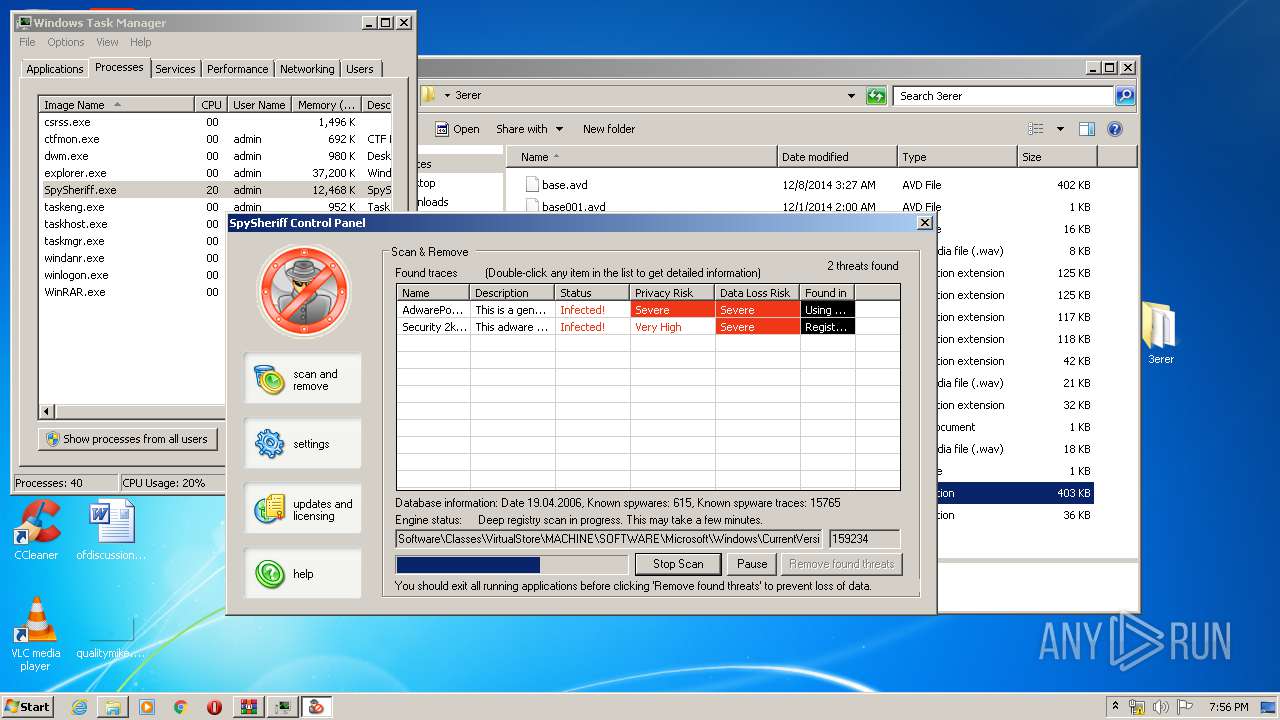Click the Stop Scan button
1280x720 pixels.
coord(678,564)
